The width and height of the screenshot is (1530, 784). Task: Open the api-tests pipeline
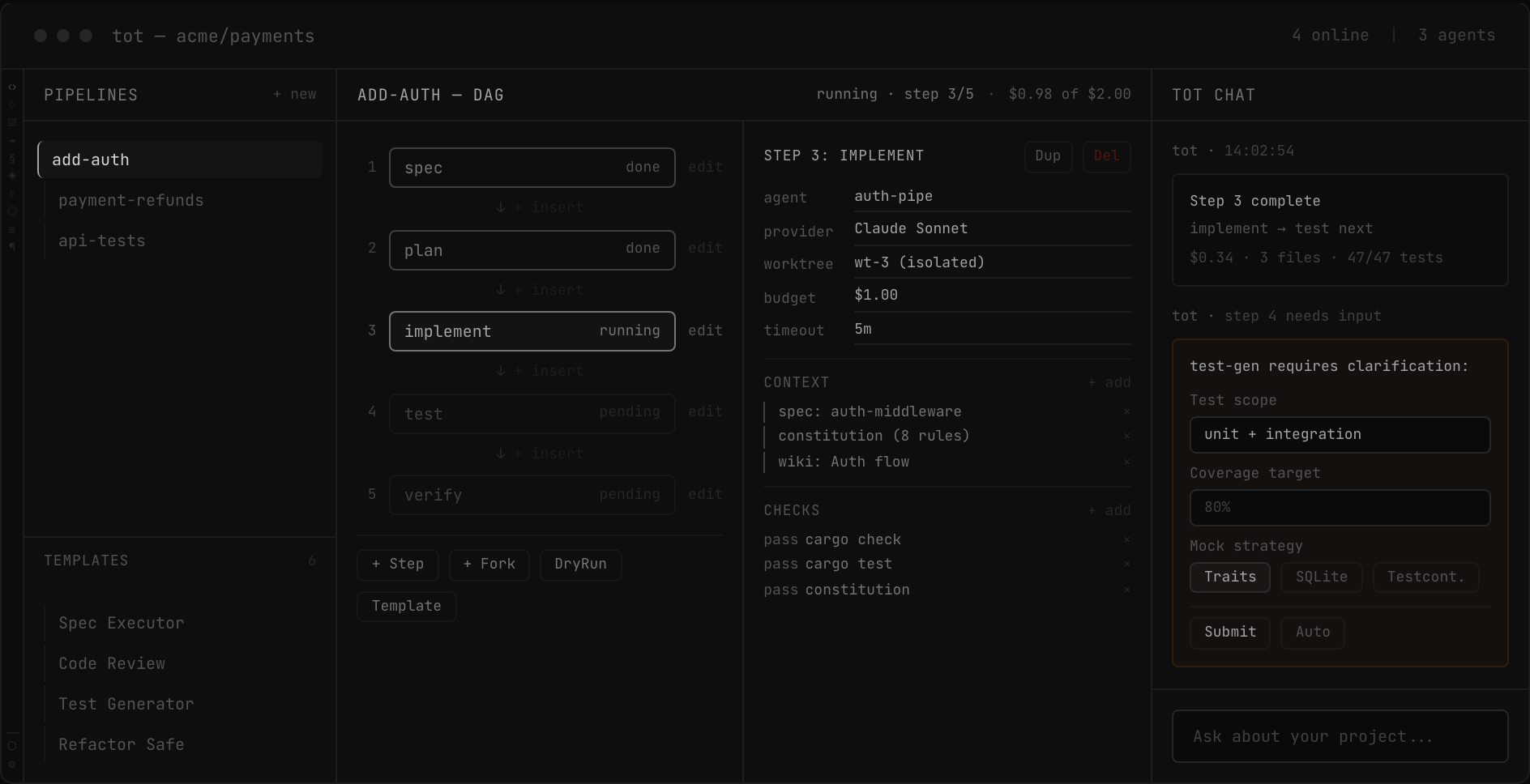(183, 241)
